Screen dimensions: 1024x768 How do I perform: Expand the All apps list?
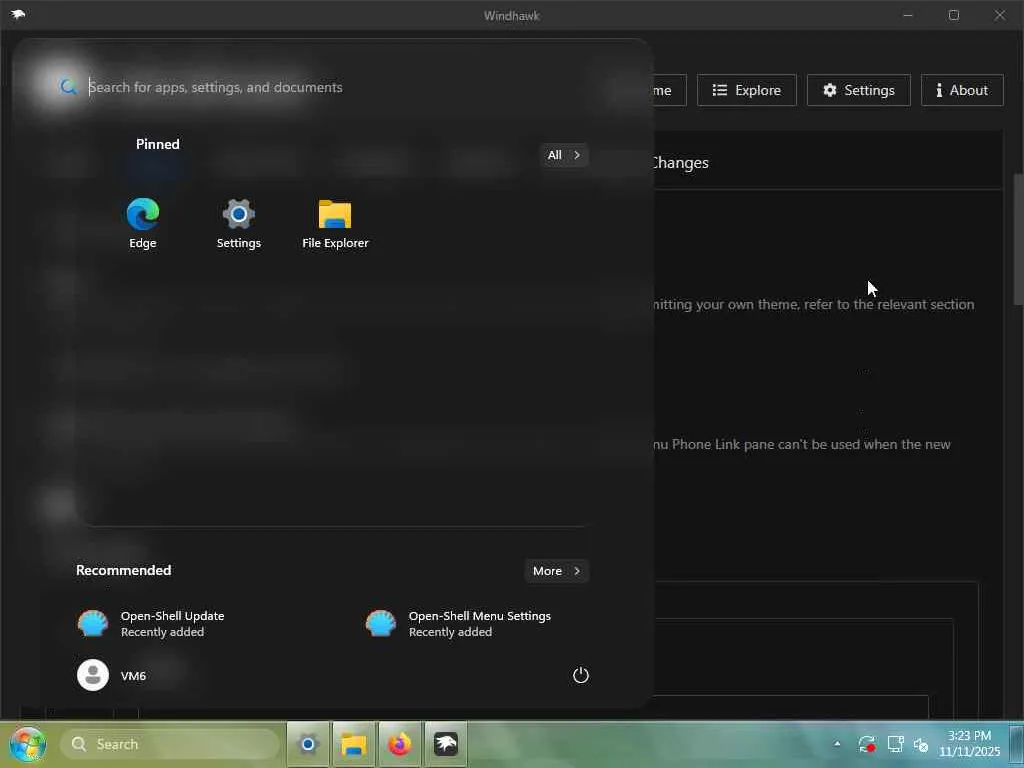[x=564, y=155]
